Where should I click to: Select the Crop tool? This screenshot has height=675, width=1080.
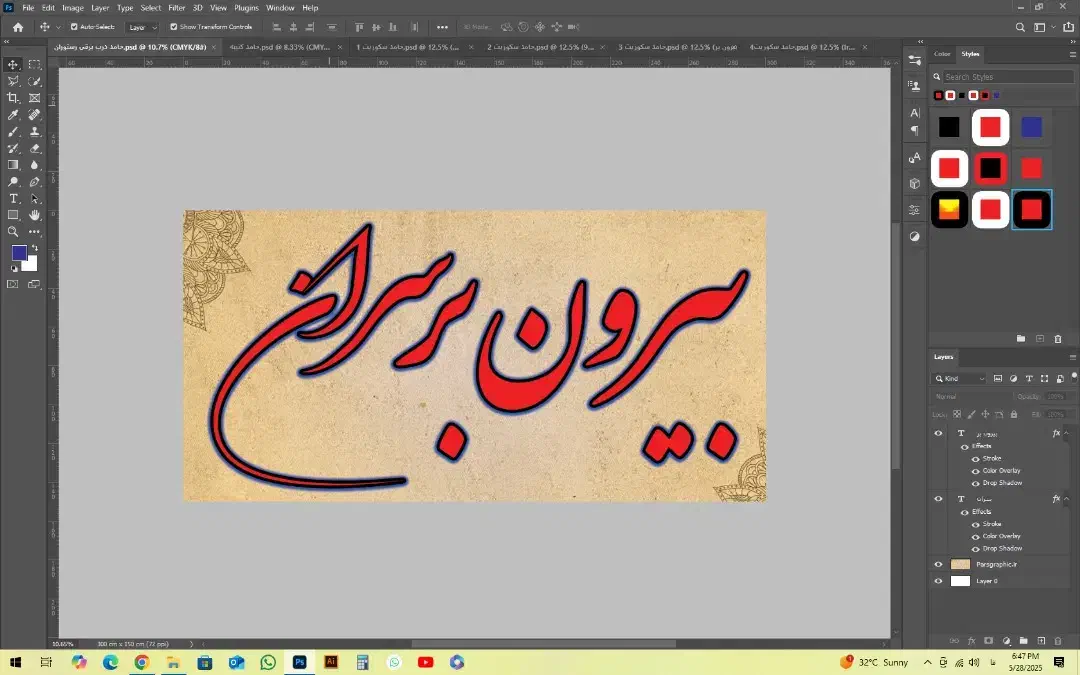(13, 98)
